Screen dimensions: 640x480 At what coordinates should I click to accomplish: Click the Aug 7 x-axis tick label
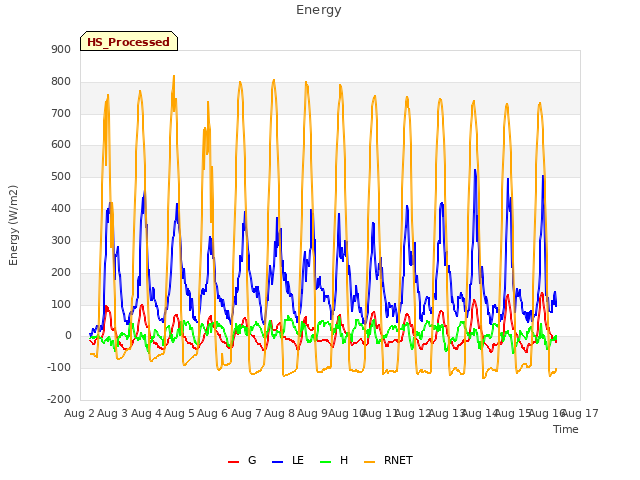[246, 413]
